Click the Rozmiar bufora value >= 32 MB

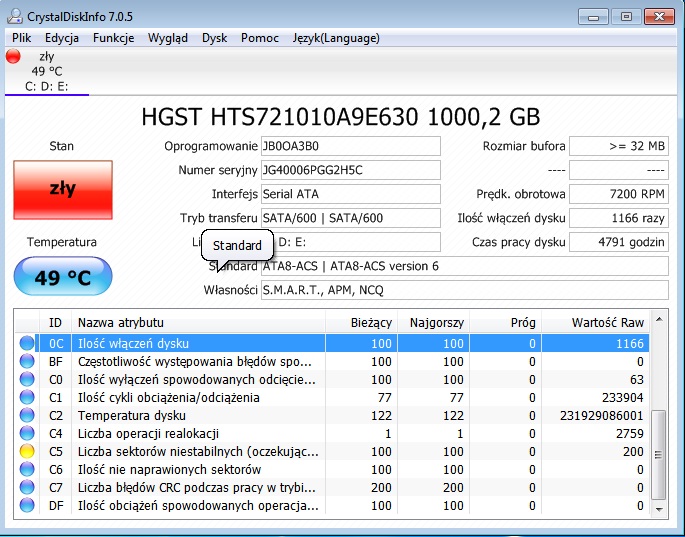point(619,146)
